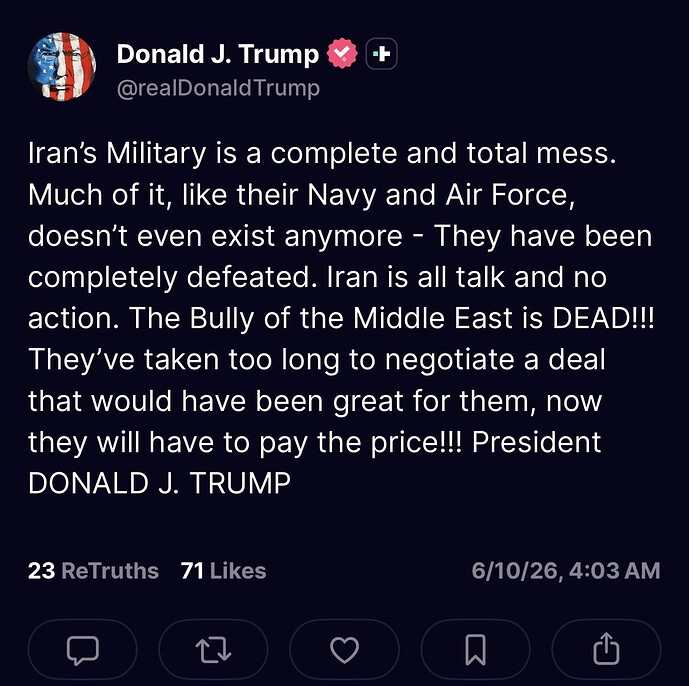Image resolution: width=689 pixels, height=686 pixels.
Task: Click the "They've taken too long" line
Action: [317, 360]
